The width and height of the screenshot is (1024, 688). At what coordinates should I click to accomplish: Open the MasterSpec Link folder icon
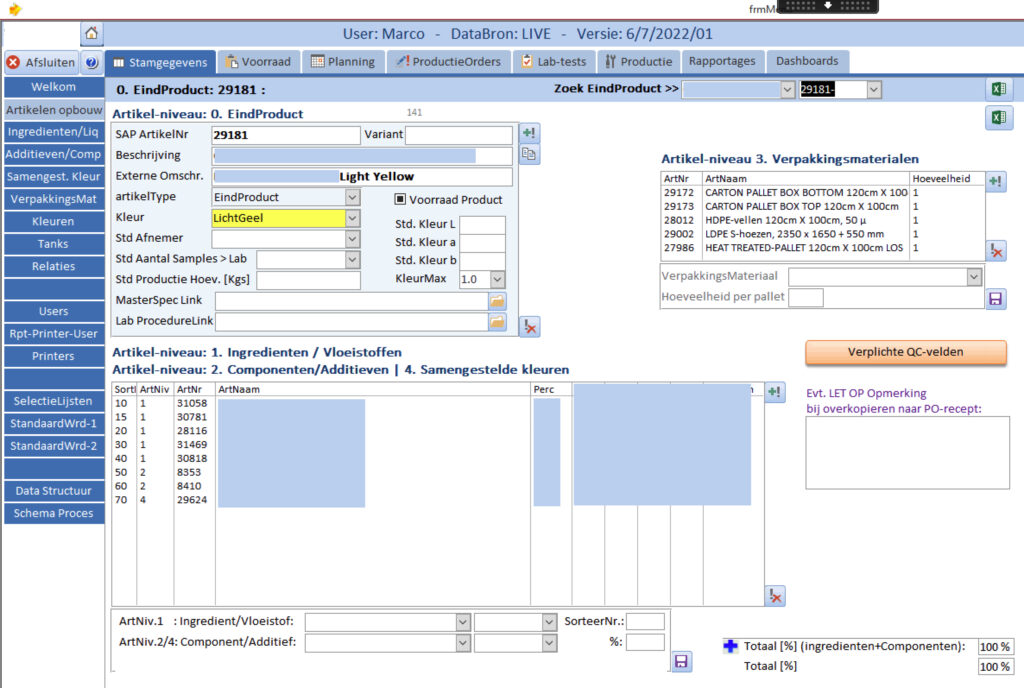[x=497, y=300]
